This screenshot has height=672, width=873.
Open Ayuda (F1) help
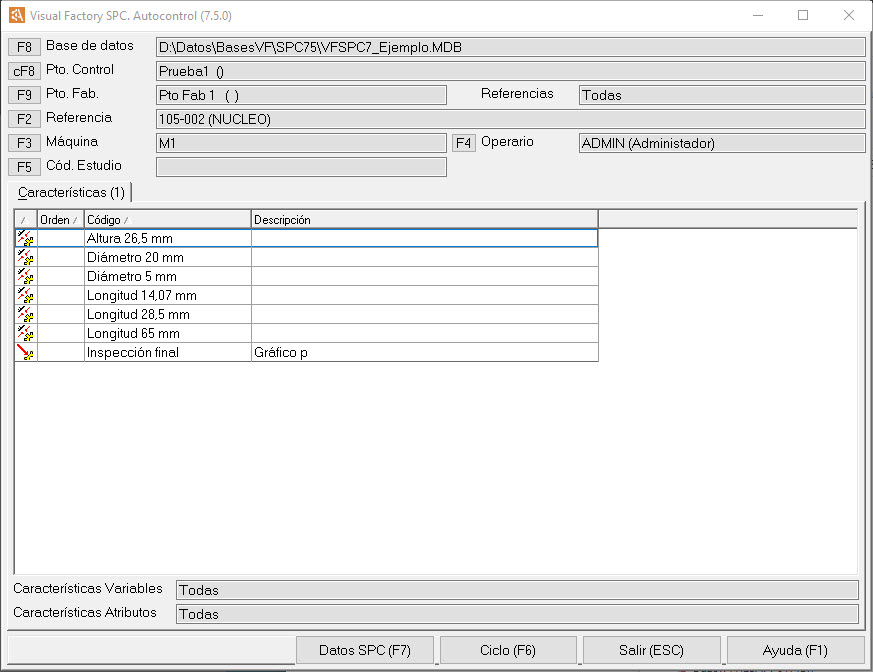[795, 650]
